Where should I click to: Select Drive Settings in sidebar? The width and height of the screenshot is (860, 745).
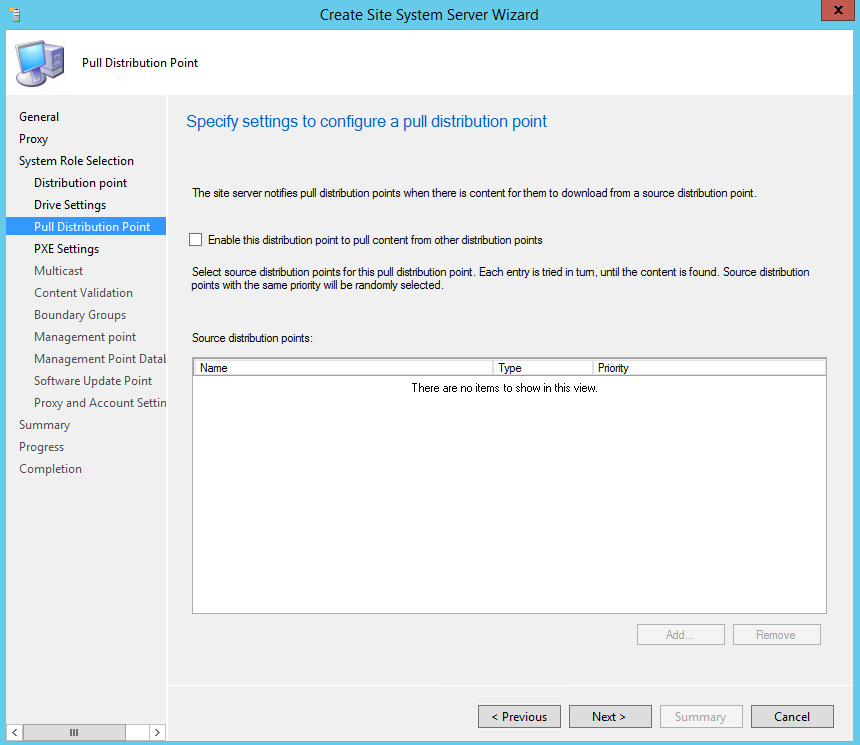[70, 205]
